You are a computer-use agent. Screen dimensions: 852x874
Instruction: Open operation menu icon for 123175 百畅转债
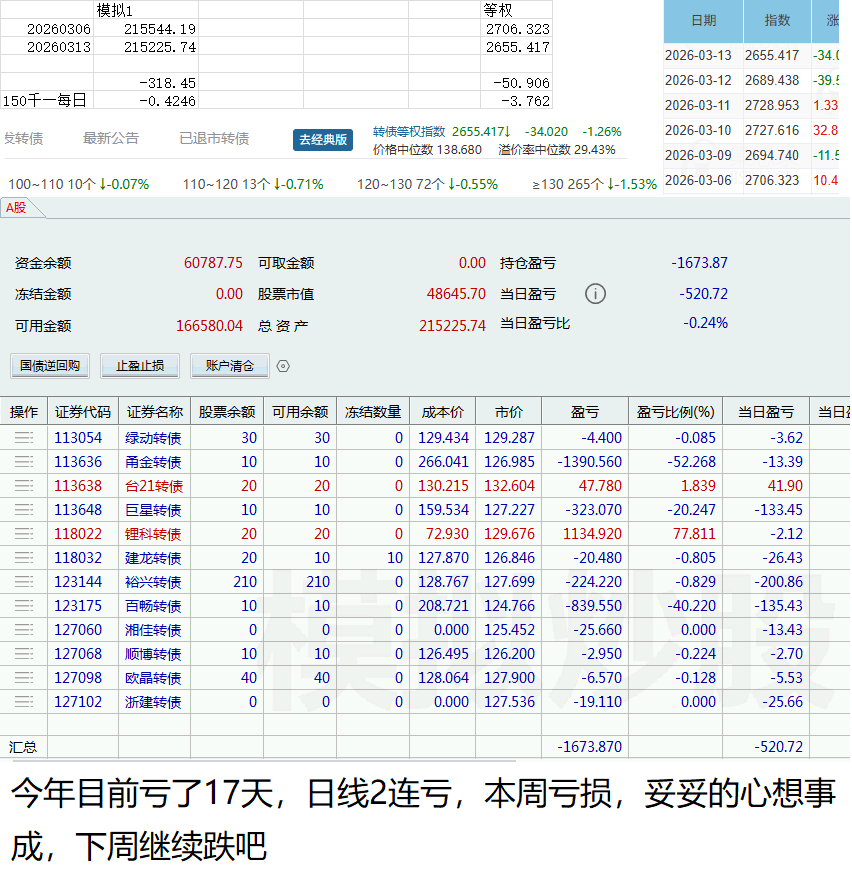(24, 606)
